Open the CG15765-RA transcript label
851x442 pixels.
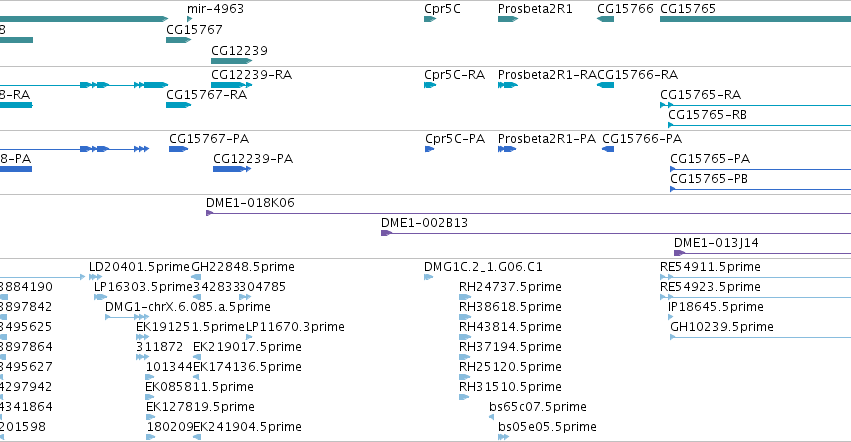coord(700,94)
